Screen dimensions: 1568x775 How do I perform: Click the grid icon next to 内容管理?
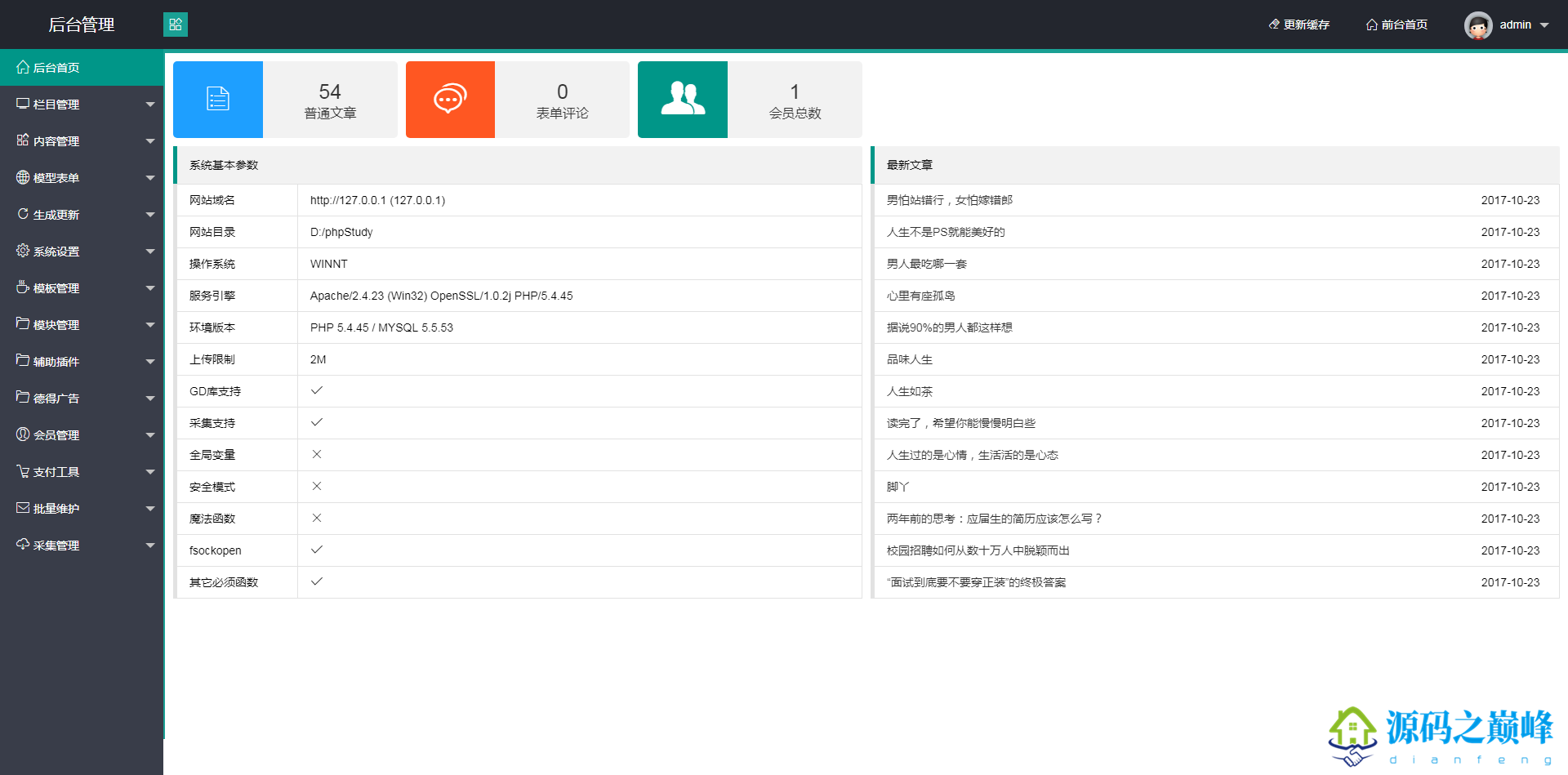click(23, 140)
